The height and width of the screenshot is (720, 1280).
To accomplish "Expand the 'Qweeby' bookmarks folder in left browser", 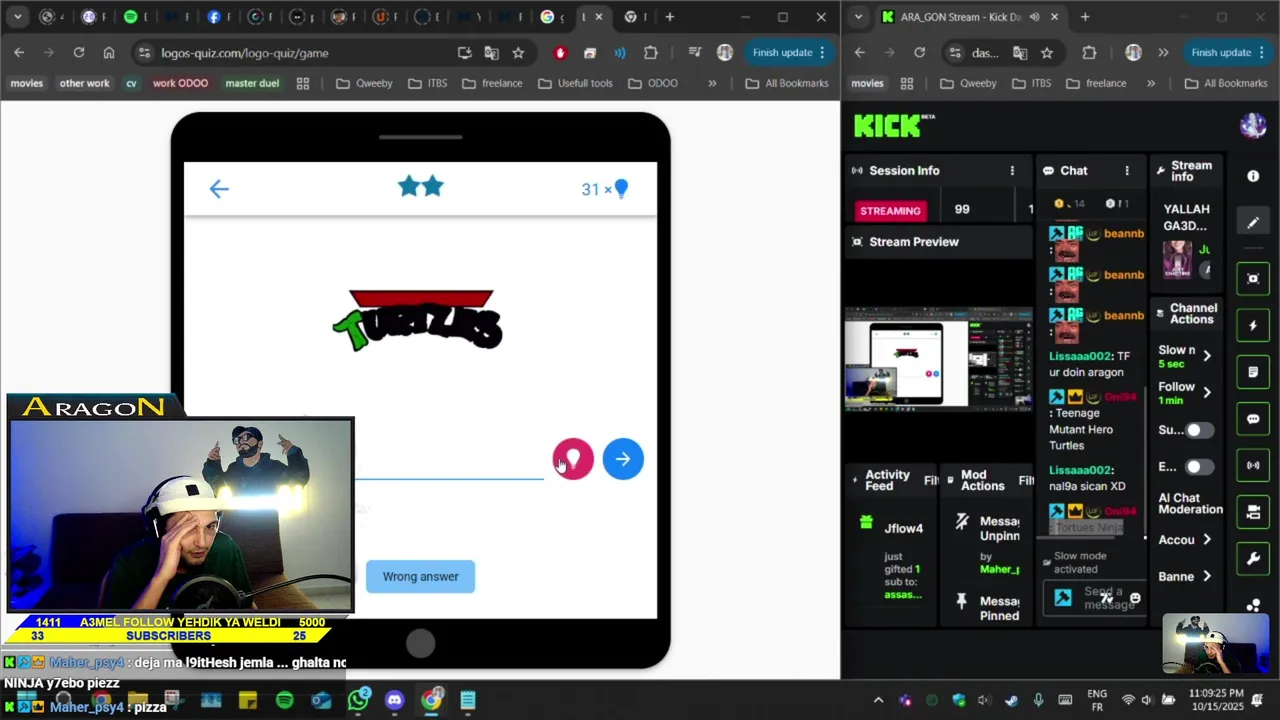I will [364, 83].
